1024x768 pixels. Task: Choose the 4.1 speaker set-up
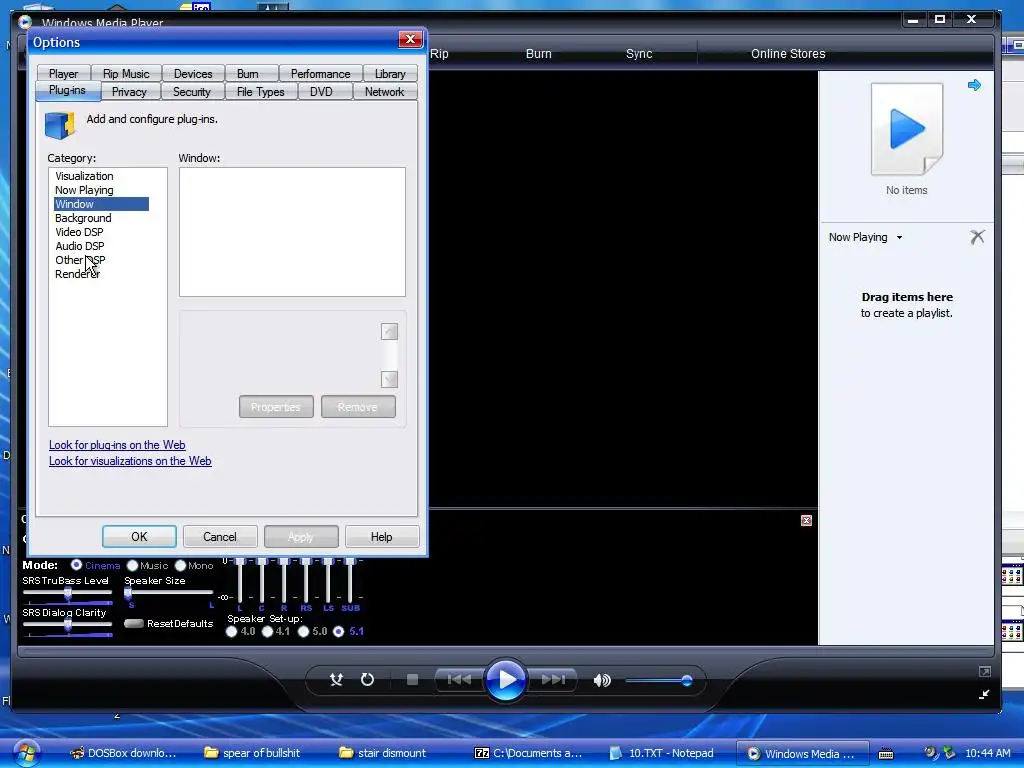pos(267,632)
